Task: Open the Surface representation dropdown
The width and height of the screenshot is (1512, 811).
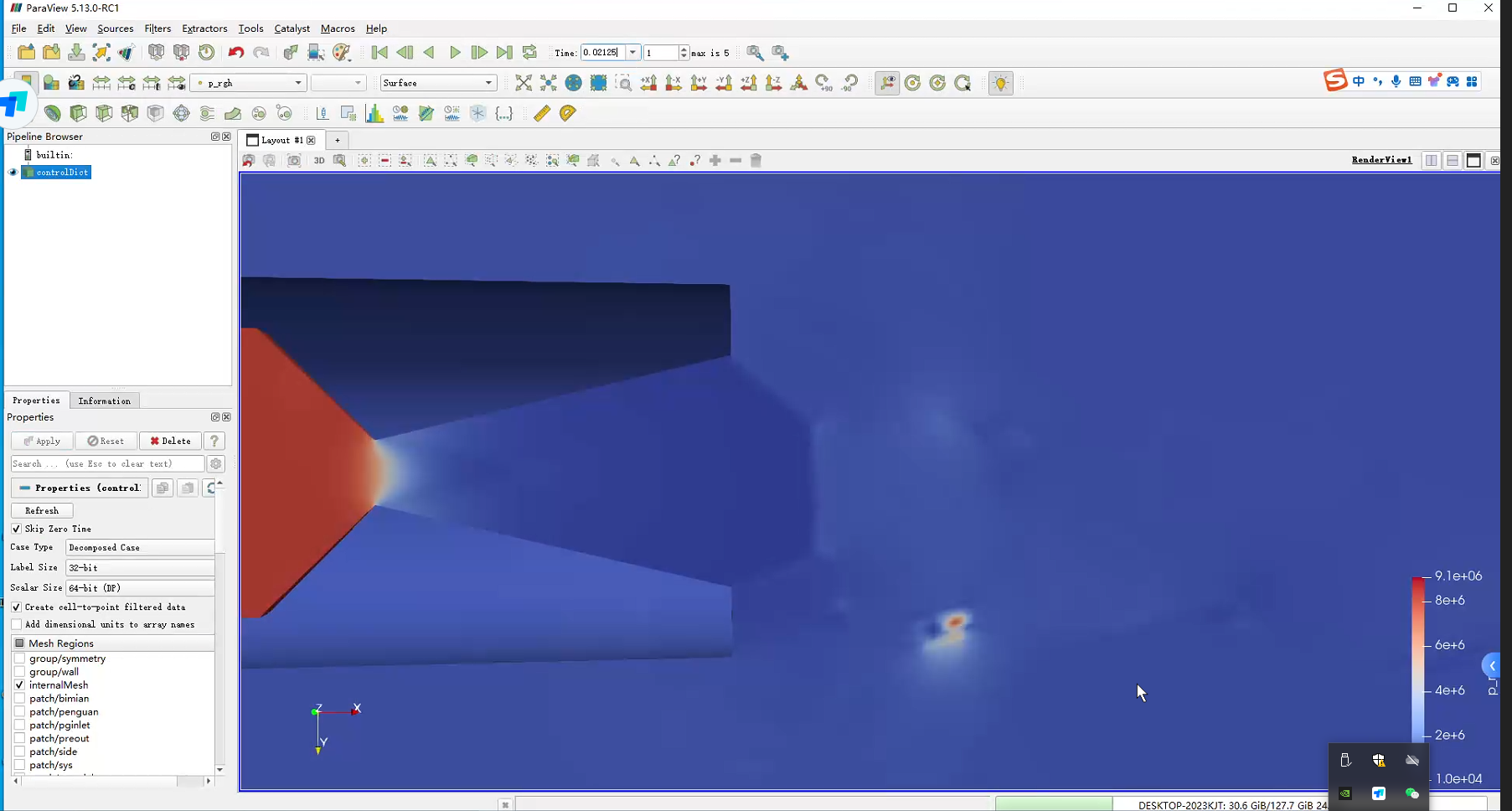Action: (438, 83)
